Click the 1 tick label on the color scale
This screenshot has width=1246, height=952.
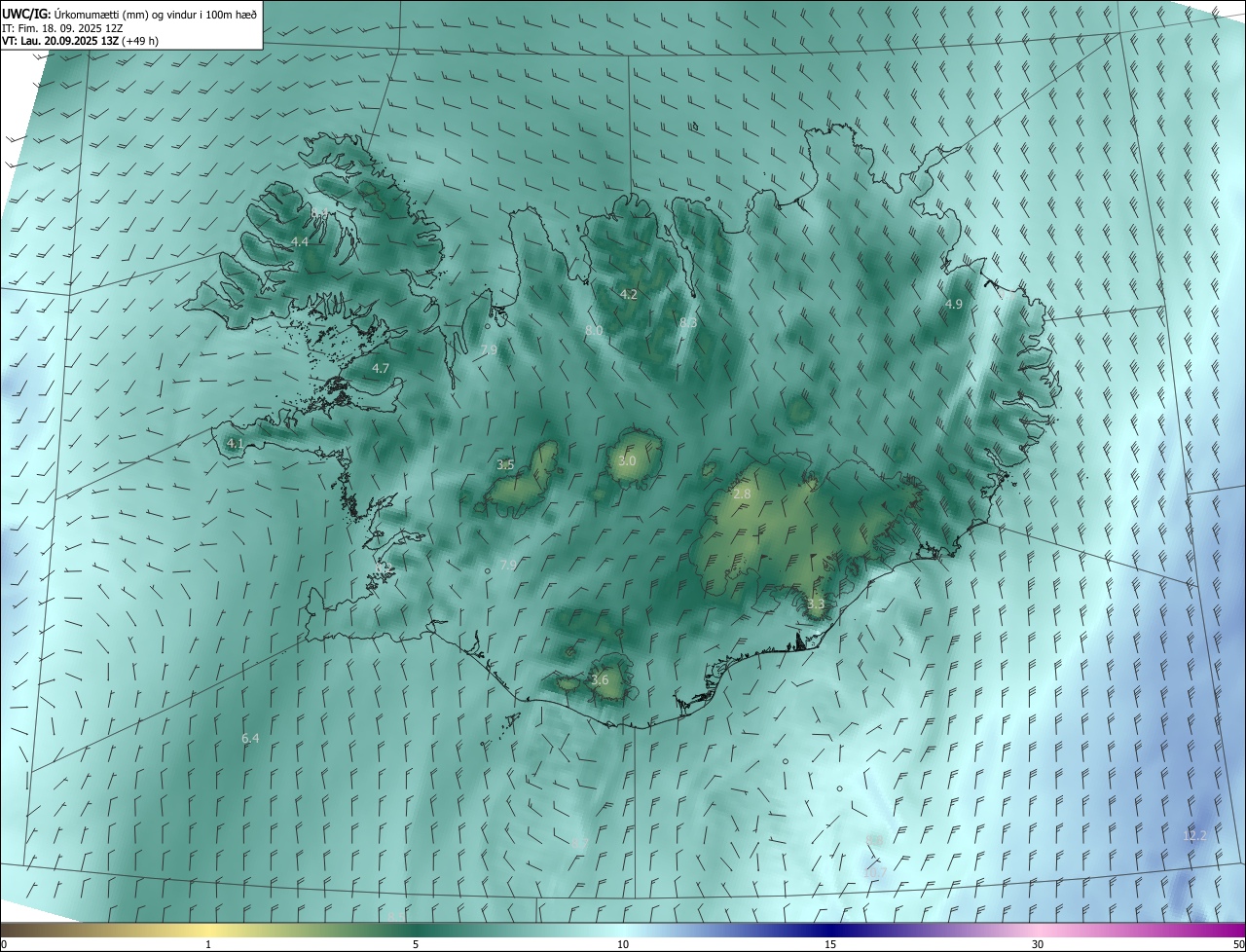[208, 944]
